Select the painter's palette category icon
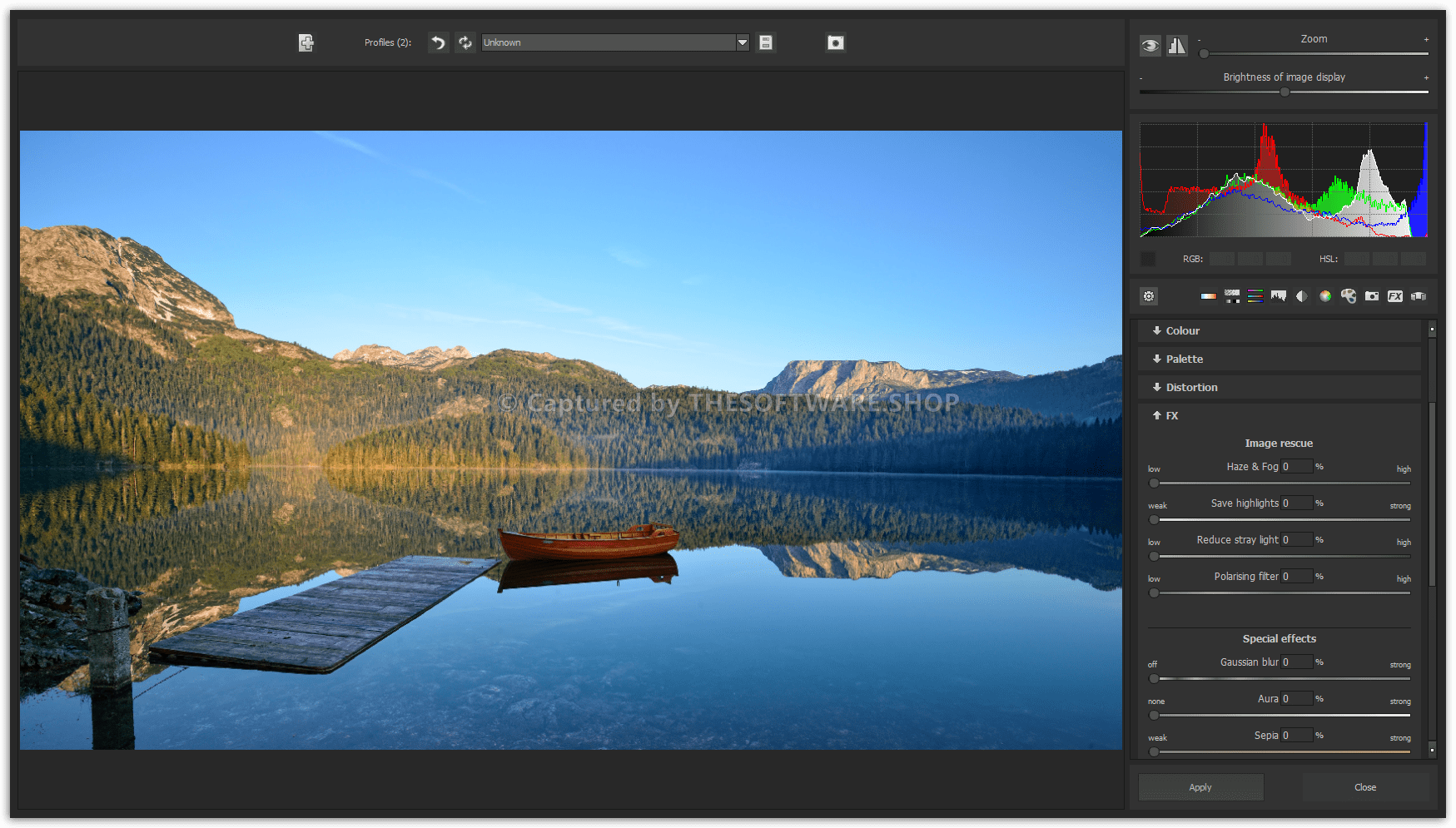This screenshot has width=1456, height=828. [x=1349, y=296]
